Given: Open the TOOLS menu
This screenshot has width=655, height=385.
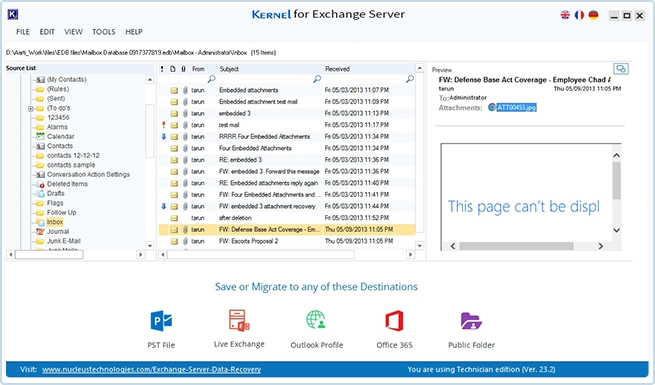Looking at the screenshot, I should coord(104,32).
